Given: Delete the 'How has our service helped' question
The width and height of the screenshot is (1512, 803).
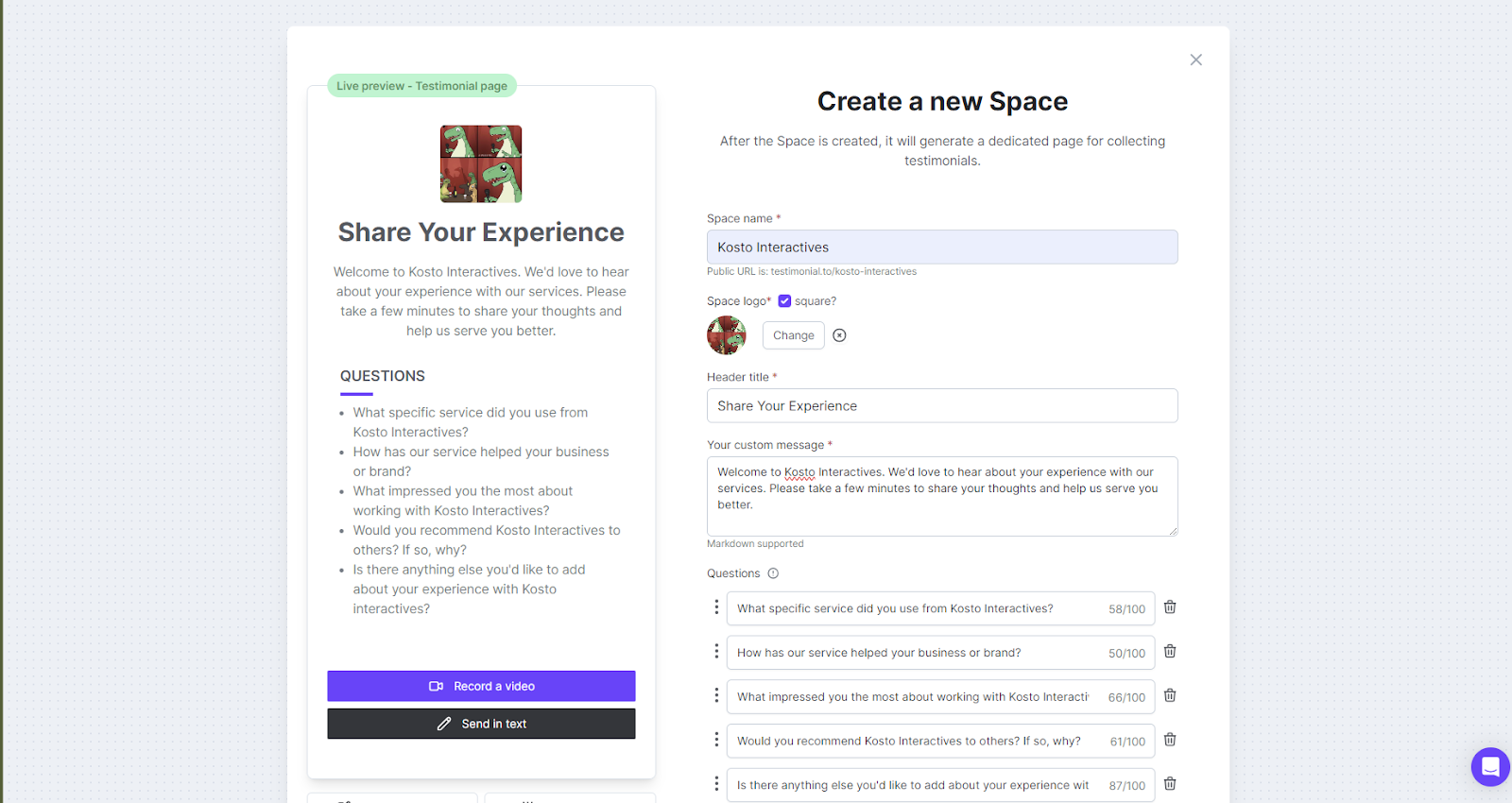Looking at the screenshot, I should click(x=1170, y=652).
